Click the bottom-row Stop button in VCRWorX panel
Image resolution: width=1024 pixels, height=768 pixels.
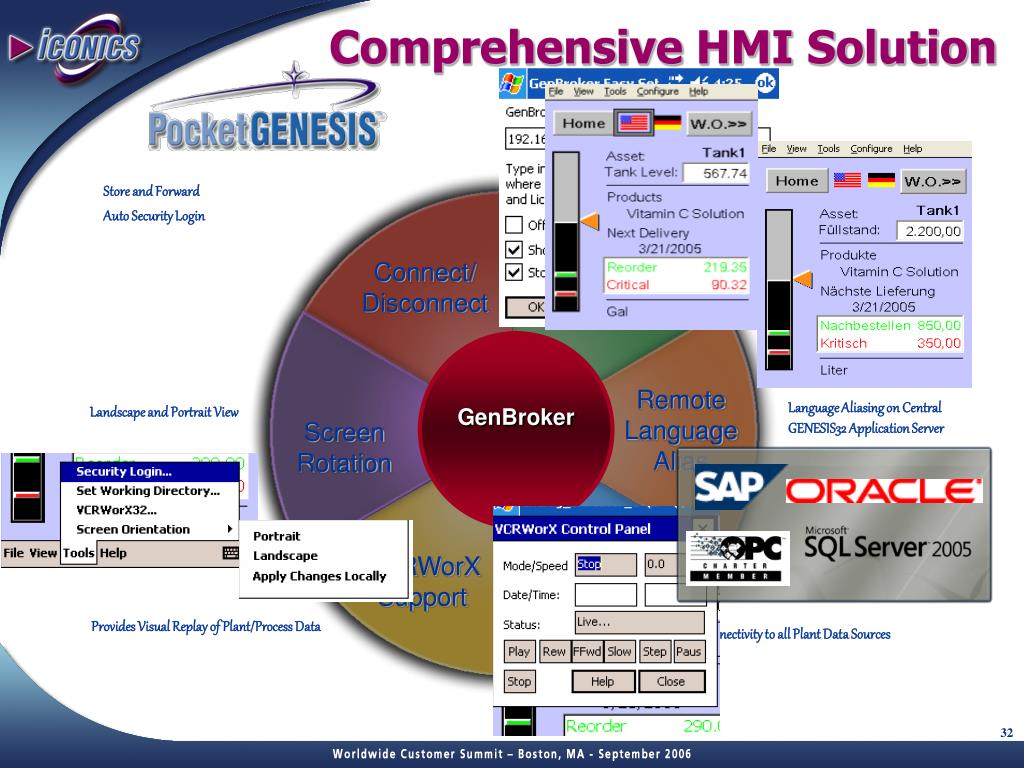pos(519,681)
